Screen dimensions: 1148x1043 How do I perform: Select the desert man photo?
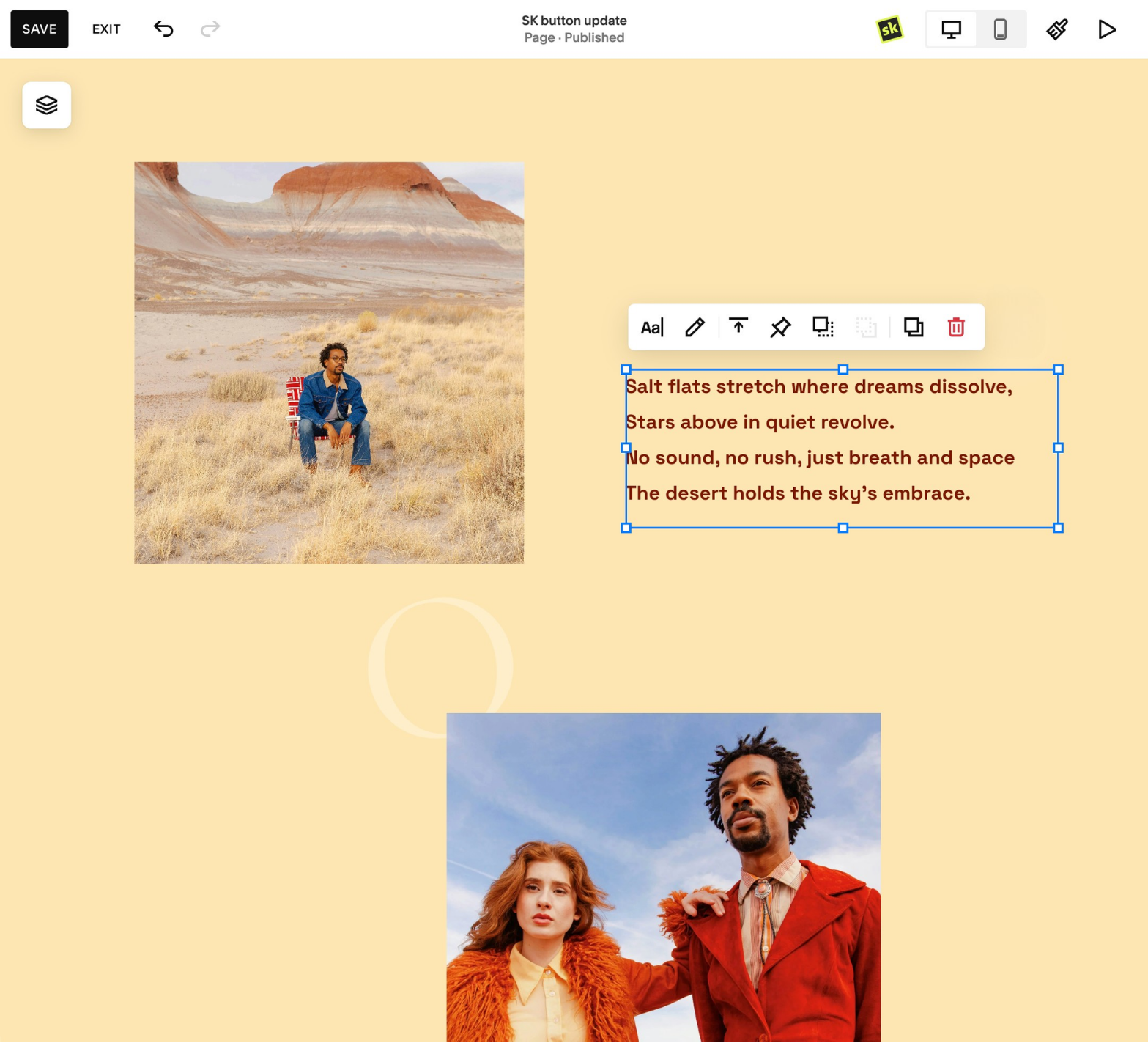pyautogui.click(x=329, y=363)
